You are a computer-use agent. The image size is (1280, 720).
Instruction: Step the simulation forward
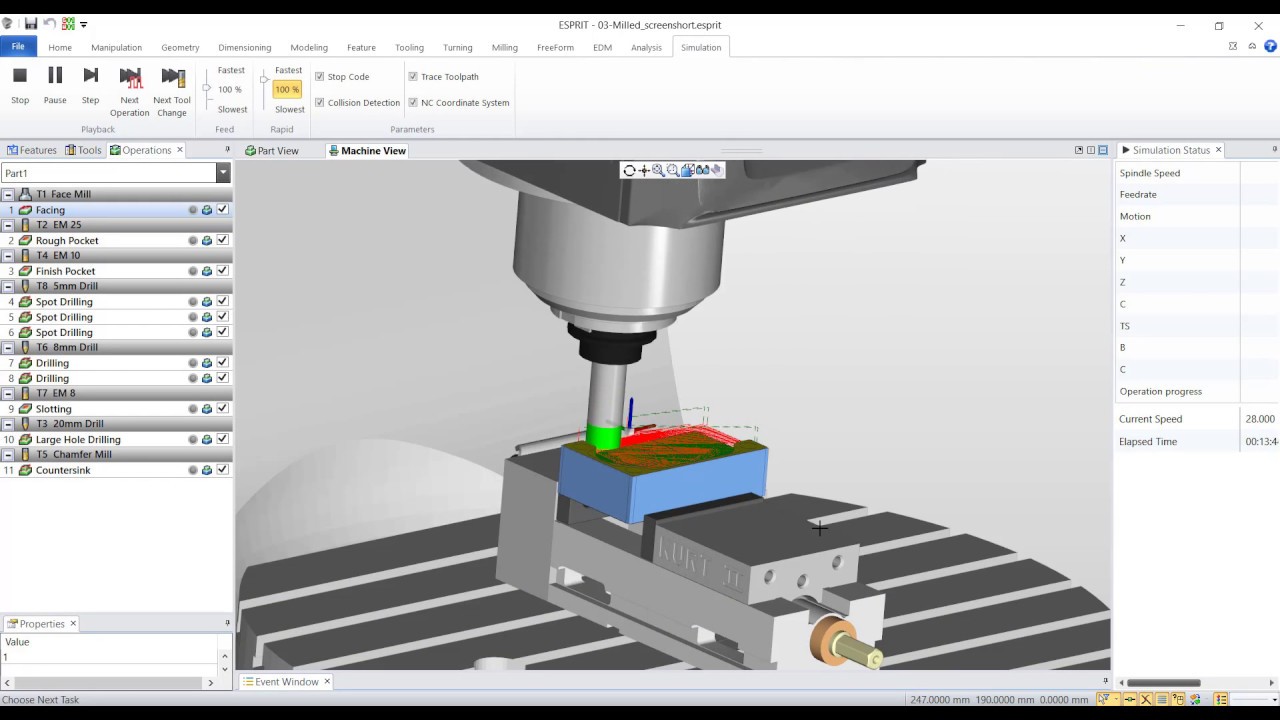pyautogui.click(x=90, y=85)
